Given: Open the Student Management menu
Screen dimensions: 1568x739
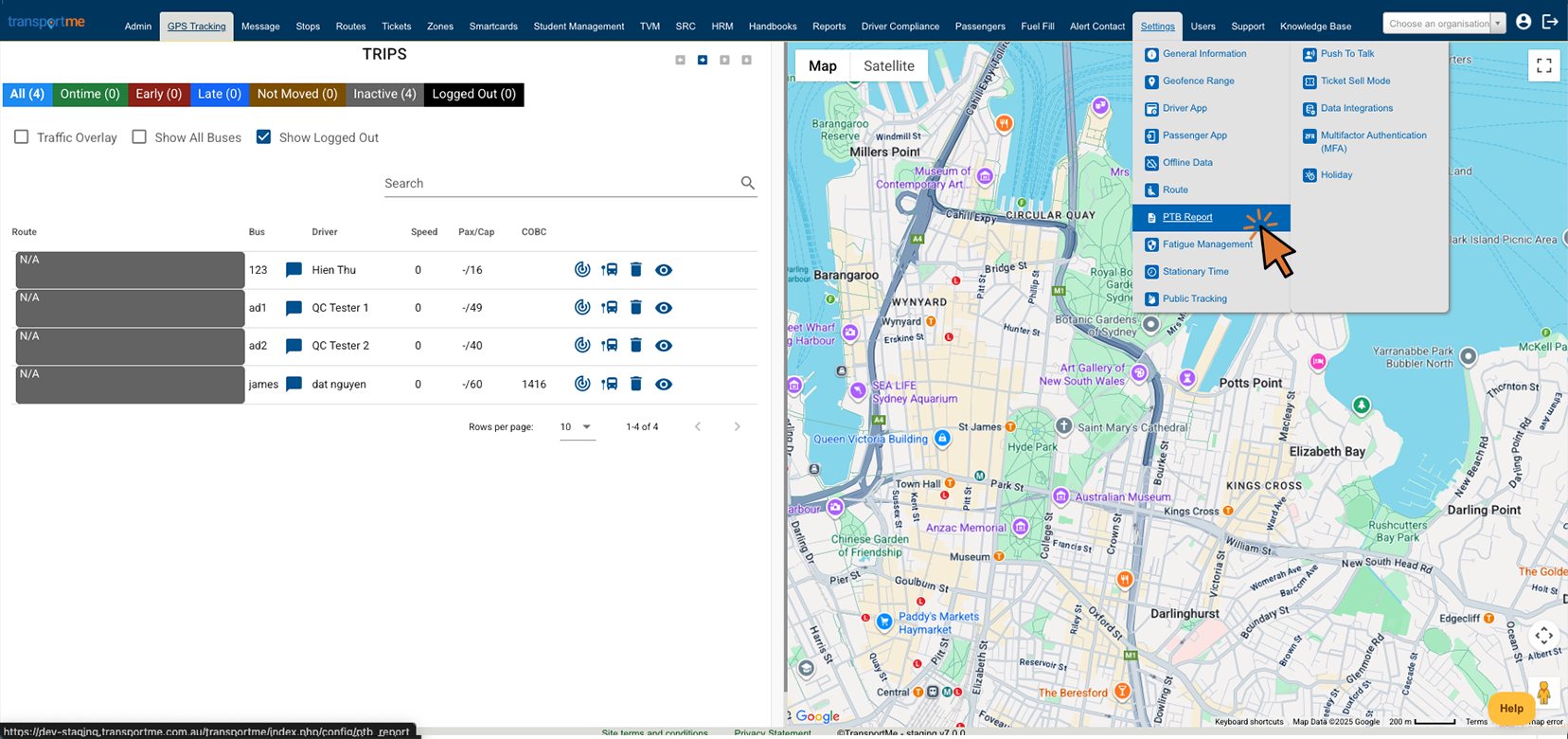Looking at the screenshot, I should (579, 27).
